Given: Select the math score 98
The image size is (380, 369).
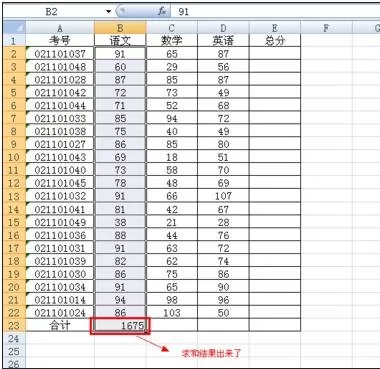Looking at the screenshot, I should 172,300.
